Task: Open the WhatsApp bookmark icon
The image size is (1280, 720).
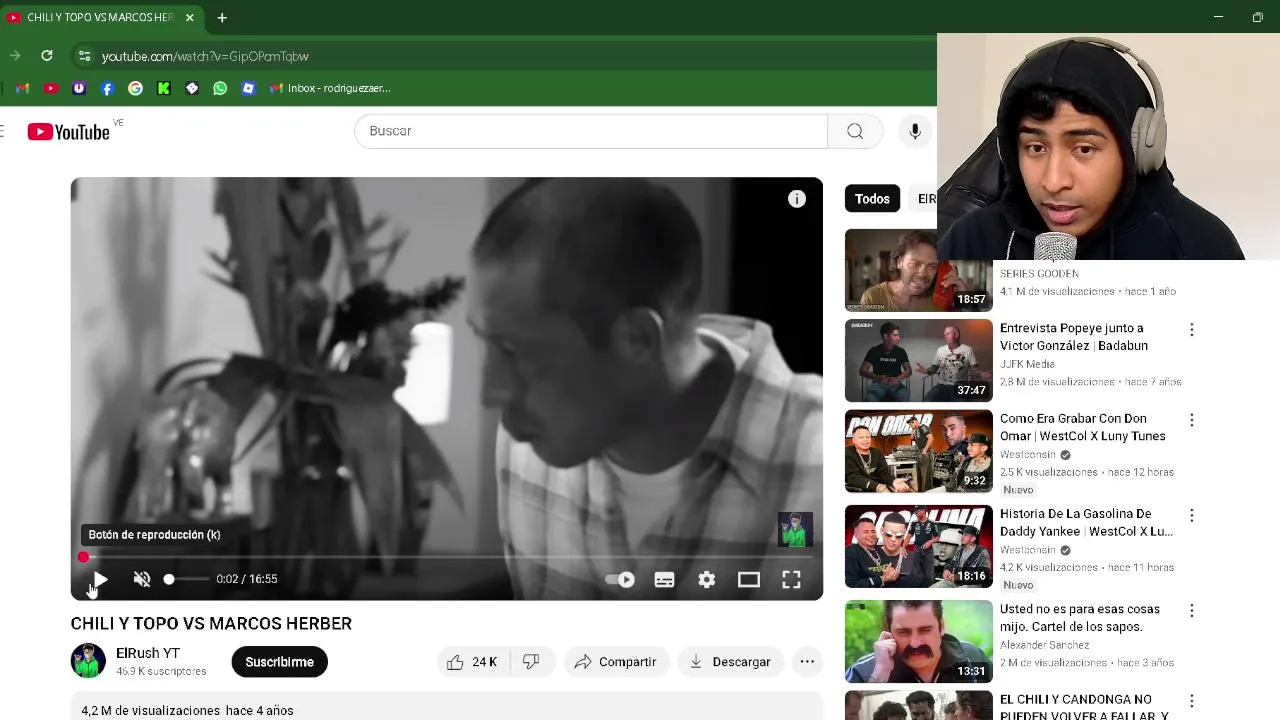Action: pos(220,88)
